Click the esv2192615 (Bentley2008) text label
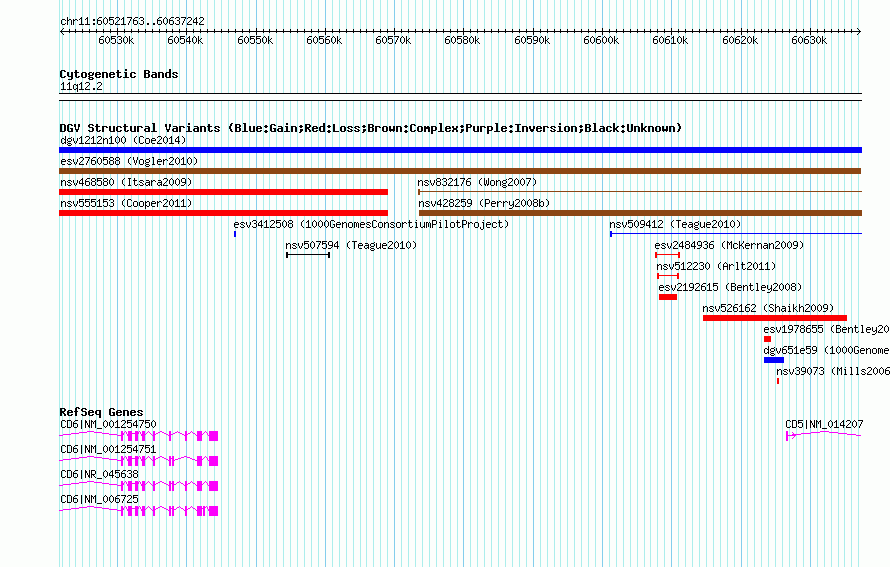This screenshot has height=567, width=890. 731,287
